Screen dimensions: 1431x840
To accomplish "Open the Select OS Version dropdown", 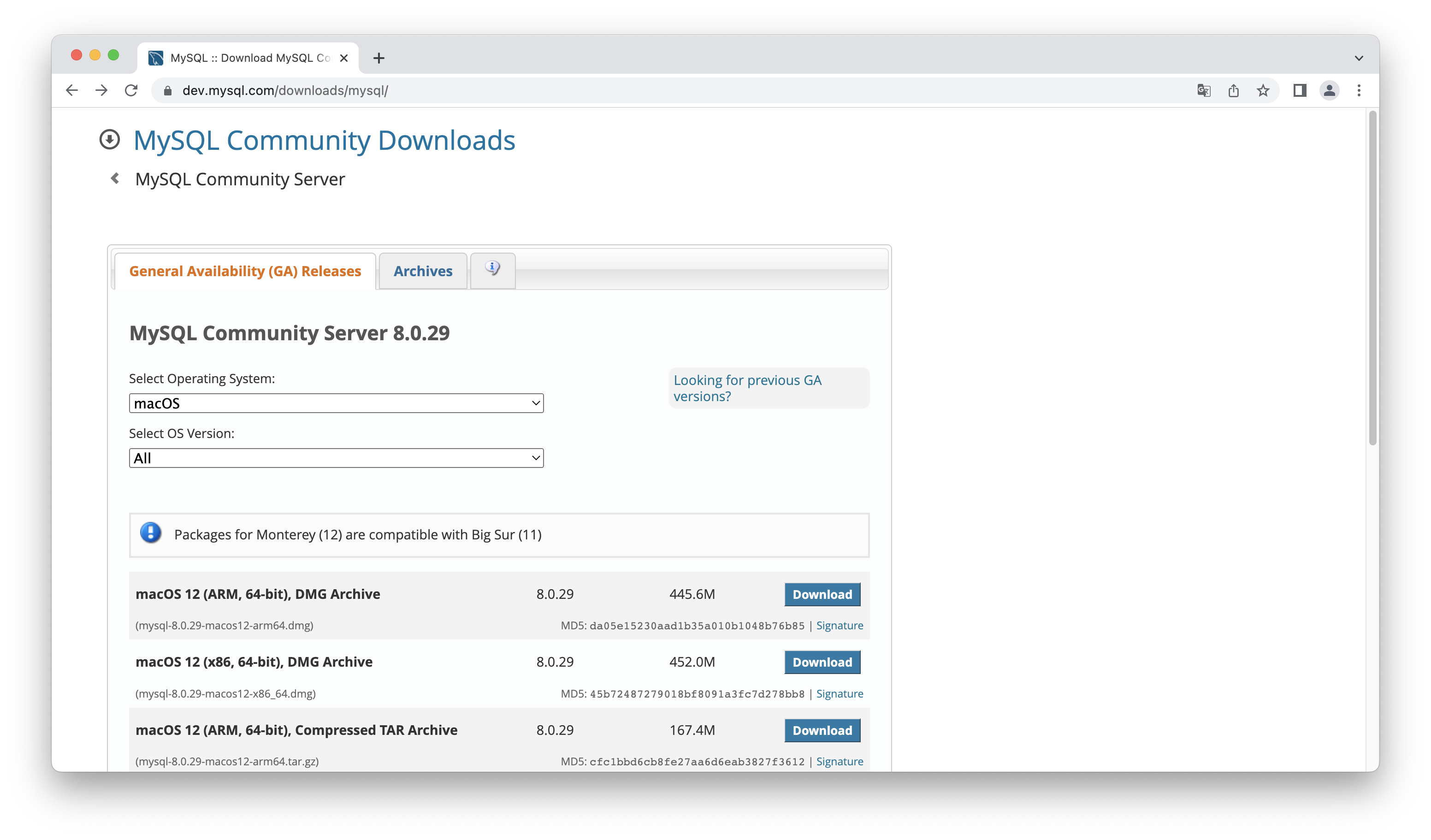I will 336,458.
